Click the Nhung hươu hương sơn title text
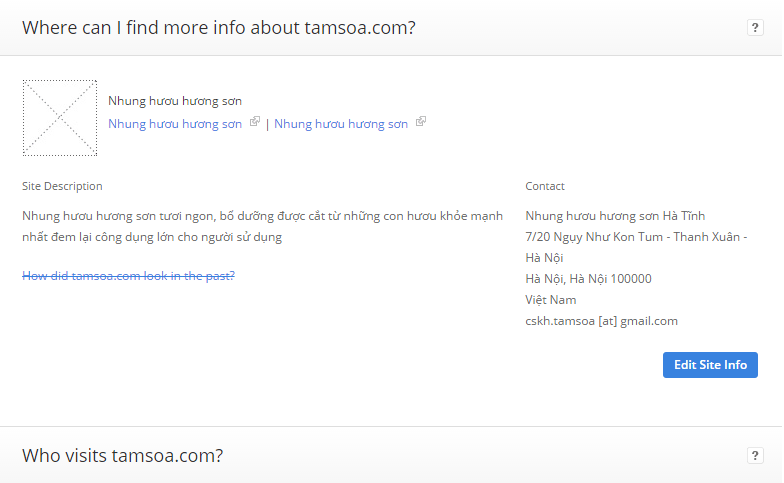The width and height of the screenshot is (784, 483). pos(175,101)
